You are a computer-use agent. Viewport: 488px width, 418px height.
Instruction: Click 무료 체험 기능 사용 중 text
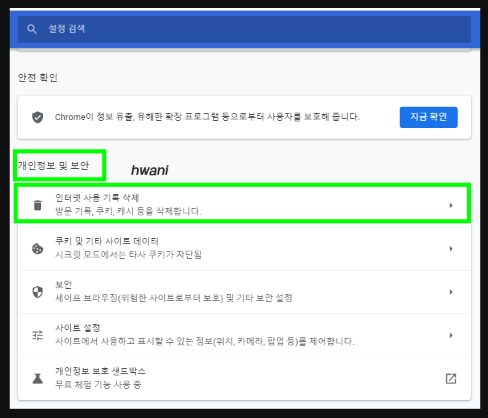(x=98, y=384)
